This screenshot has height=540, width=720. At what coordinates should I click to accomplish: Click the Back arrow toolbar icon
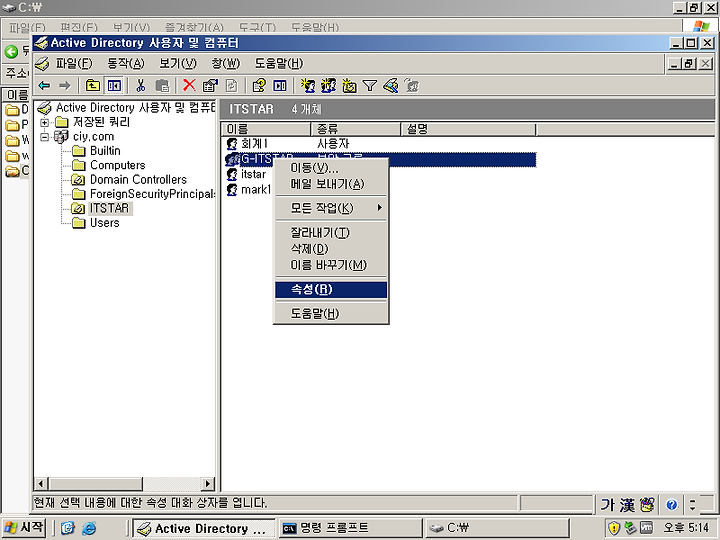pos(45,86)
